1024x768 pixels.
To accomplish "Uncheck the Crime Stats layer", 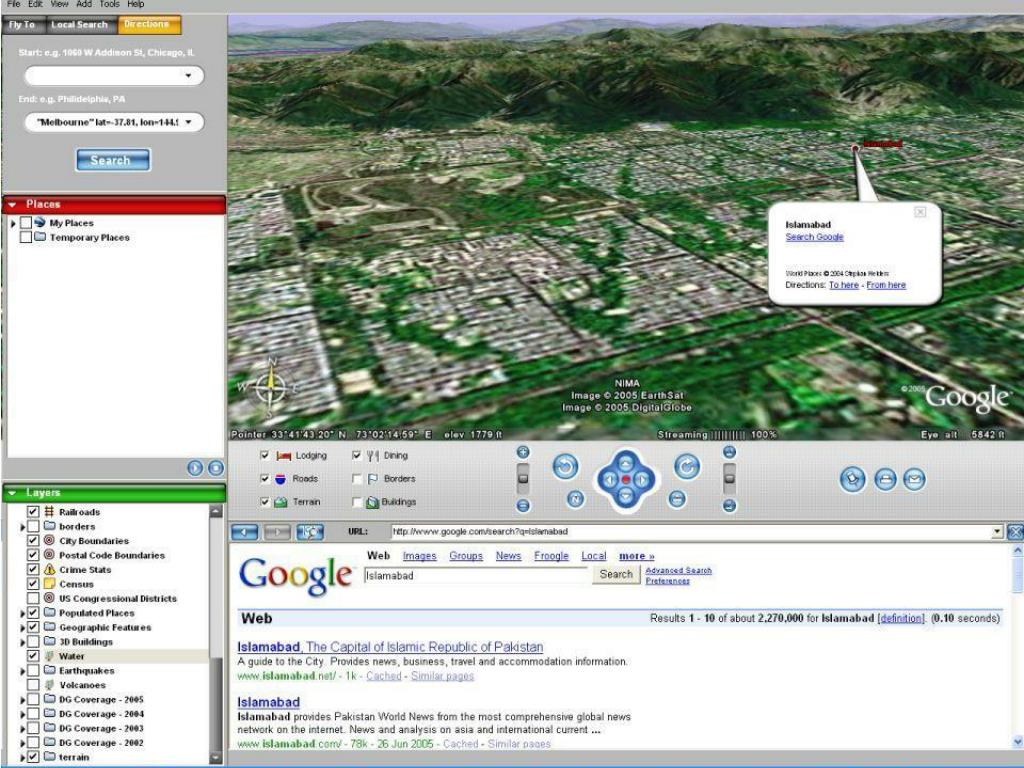I will (33, 569).
